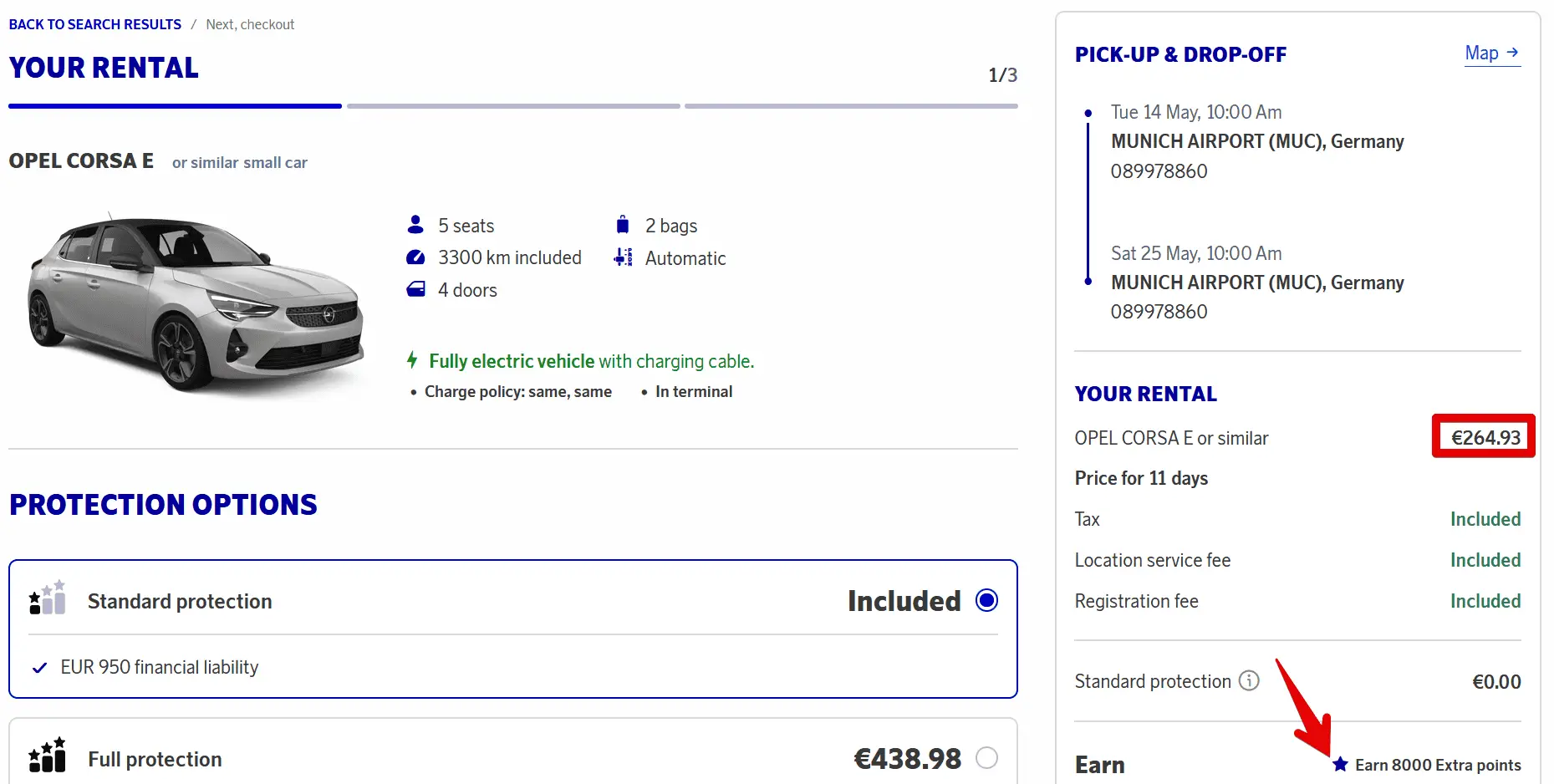Click the Next, checkout breadcrumb

coord(250,24)
